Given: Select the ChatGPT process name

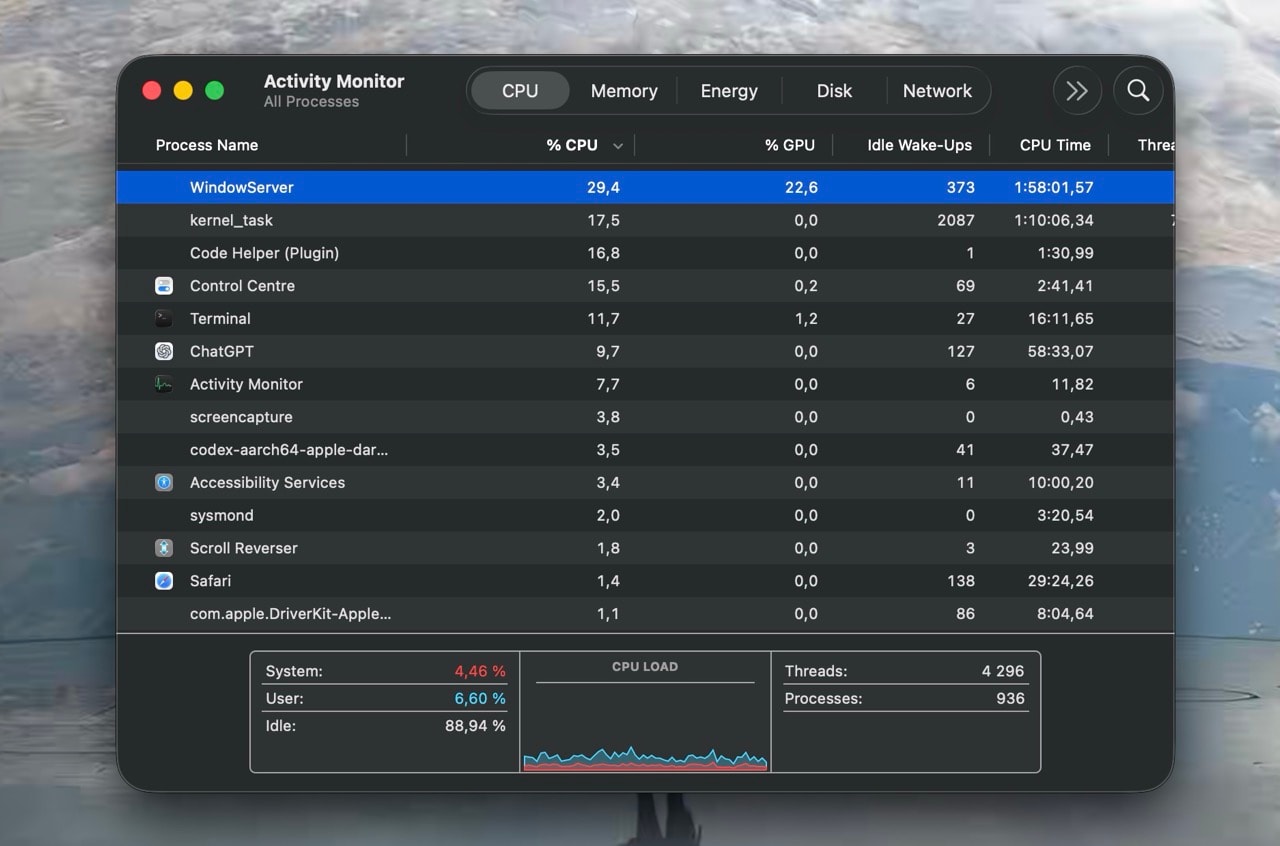Looking at the screenshot, I should (x=222, y=351).
